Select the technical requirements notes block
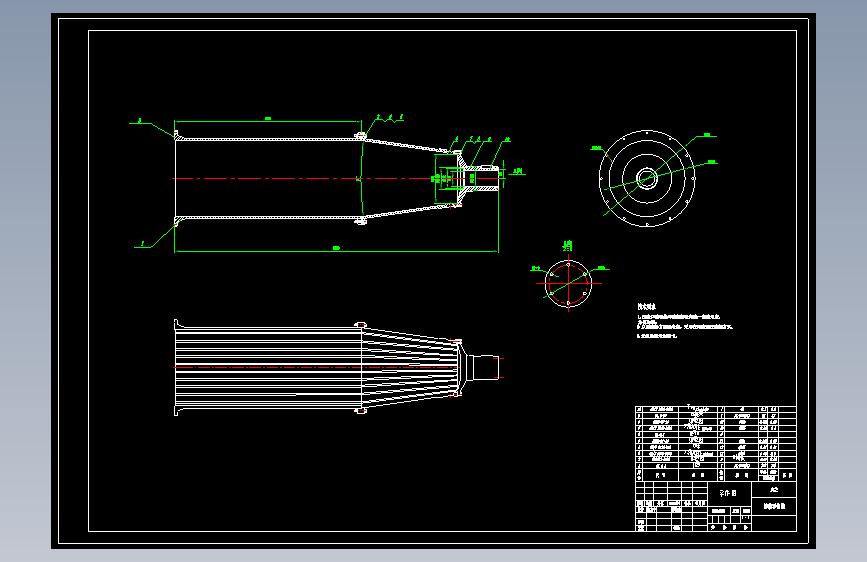Image resolution: width=867 pixels, height=562 pixels. 685,321
